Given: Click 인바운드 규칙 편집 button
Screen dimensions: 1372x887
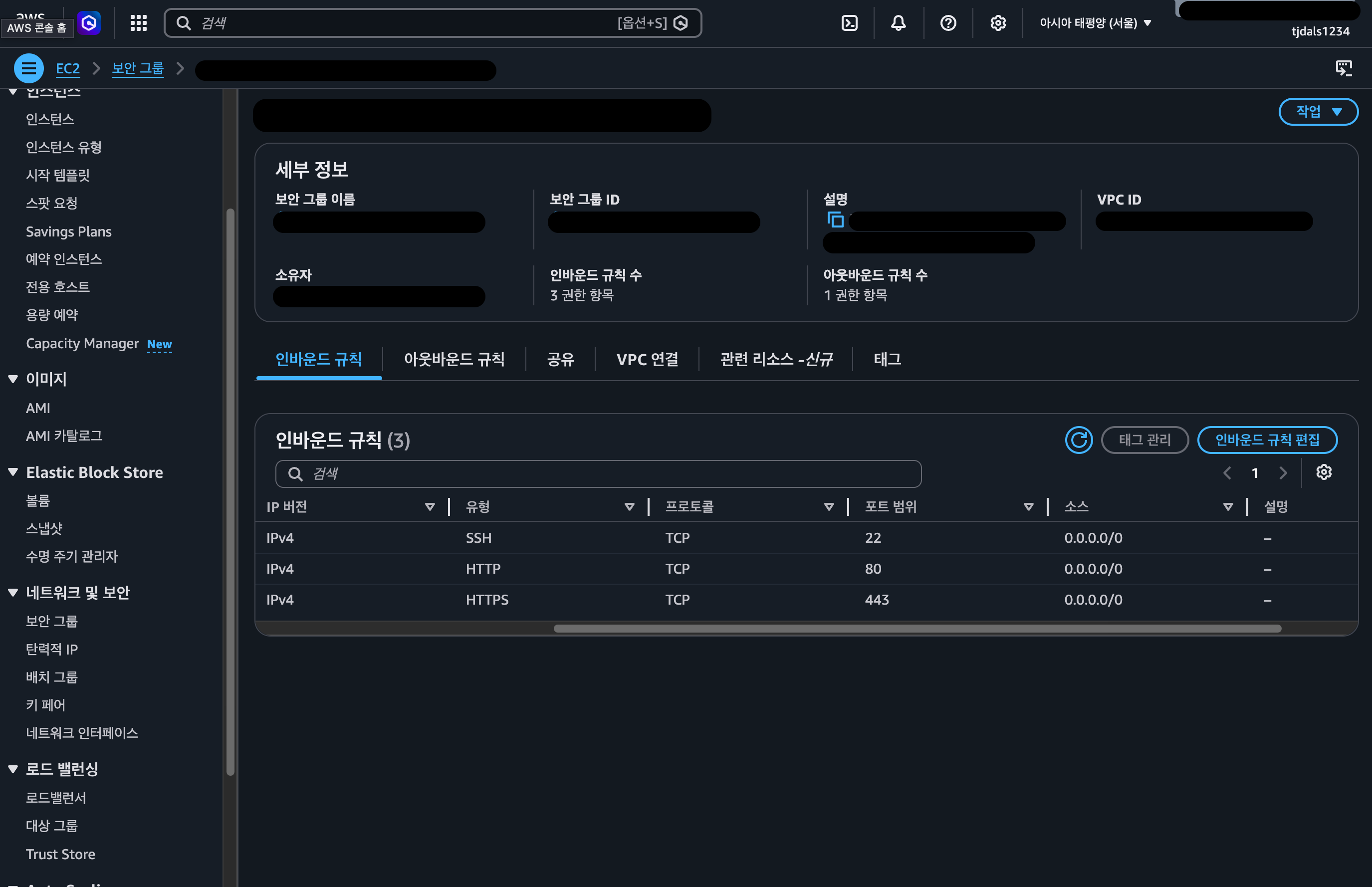Looking at the screenshot, I should click(1267, 440).
